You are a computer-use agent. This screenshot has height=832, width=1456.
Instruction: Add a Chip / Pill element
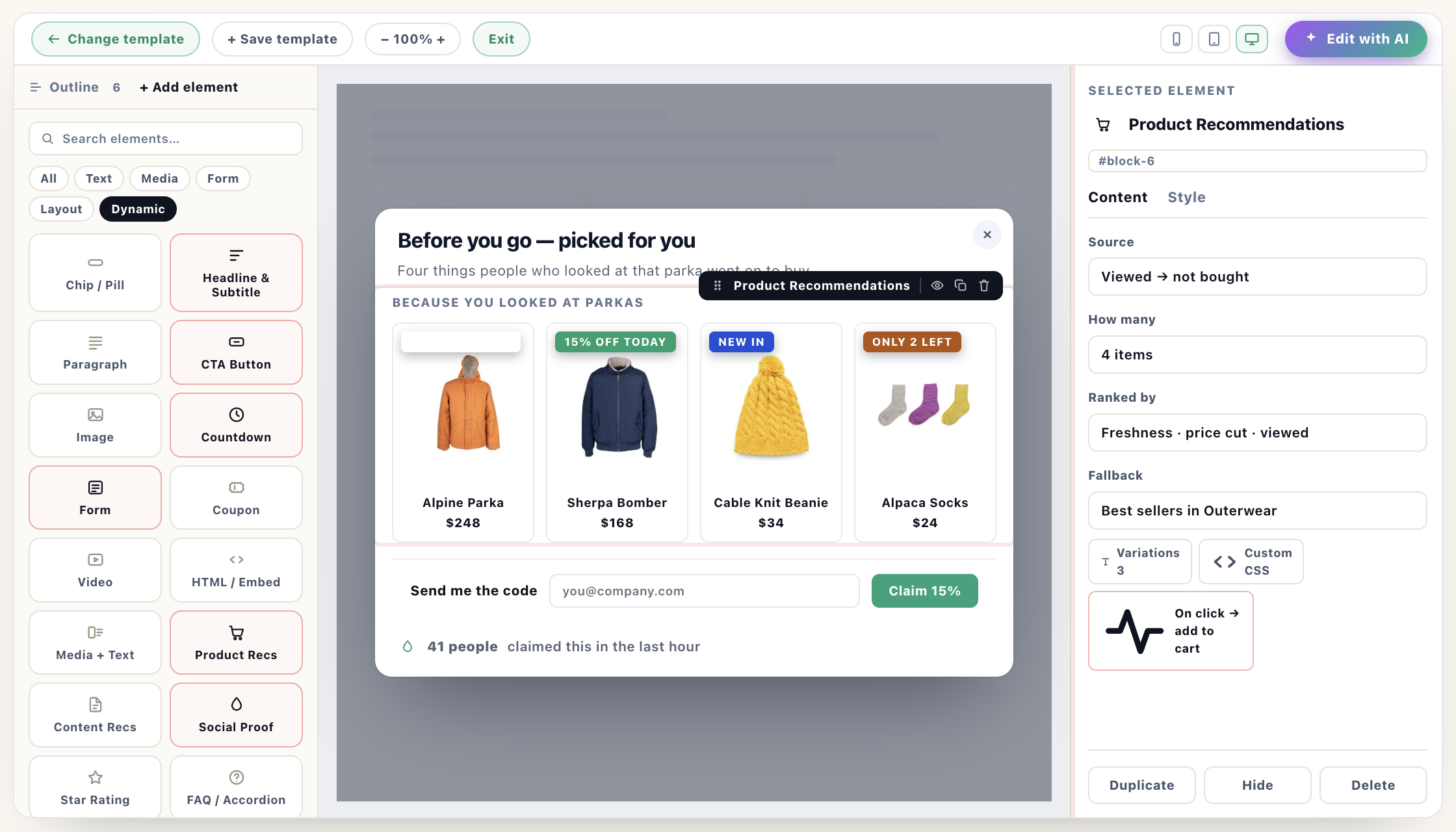(x=95, y=273)
